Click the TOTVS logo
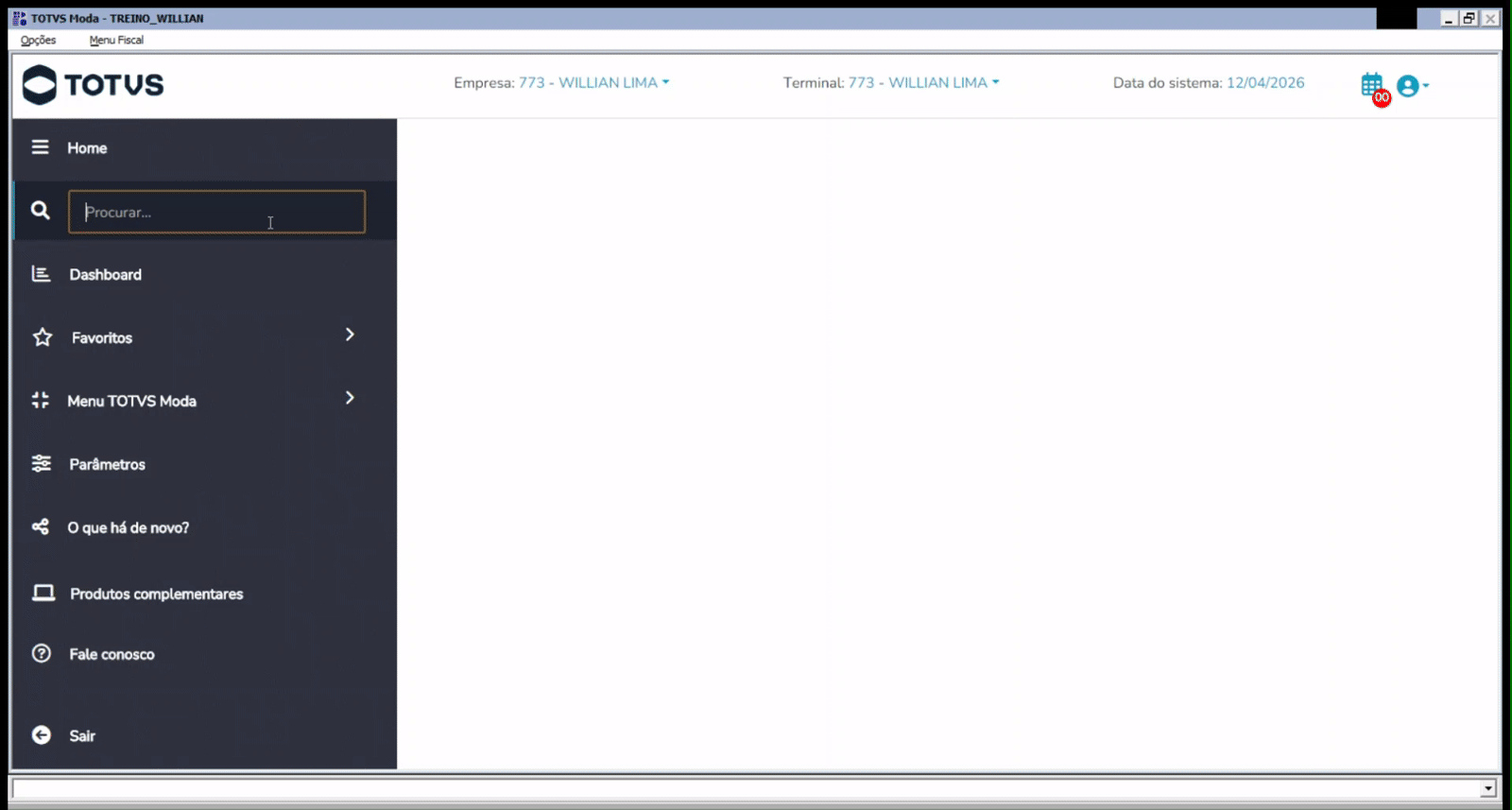Image resolution: width=1512 pixels, height=810 pixels. (93, 85)
